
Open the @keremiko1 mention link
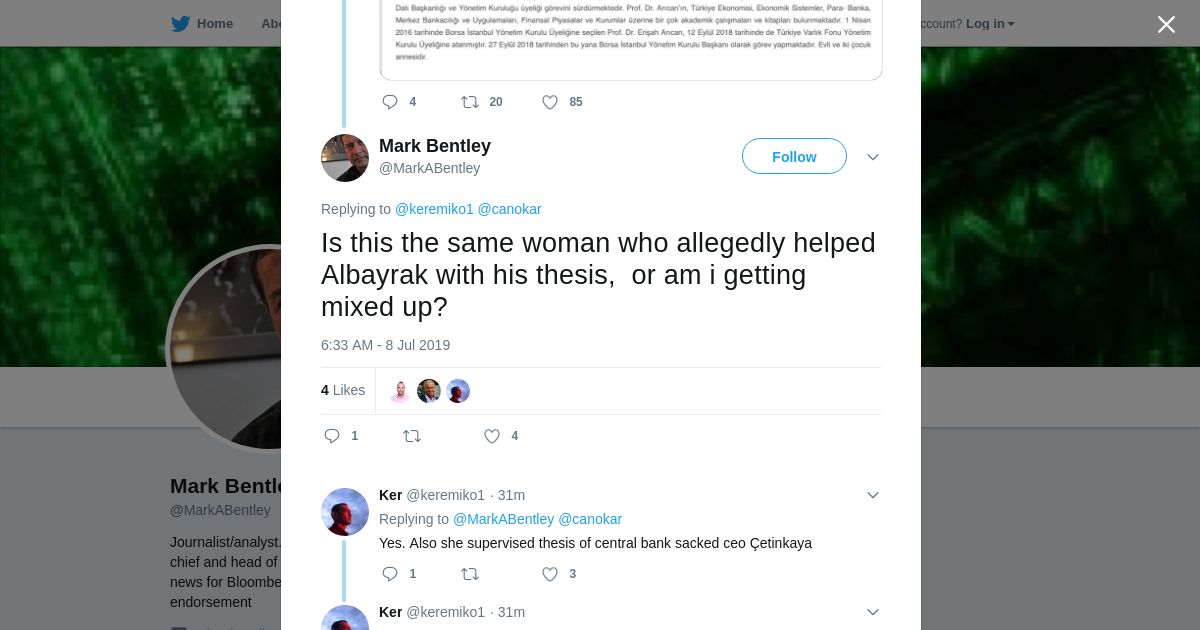(x=434, y=209)
